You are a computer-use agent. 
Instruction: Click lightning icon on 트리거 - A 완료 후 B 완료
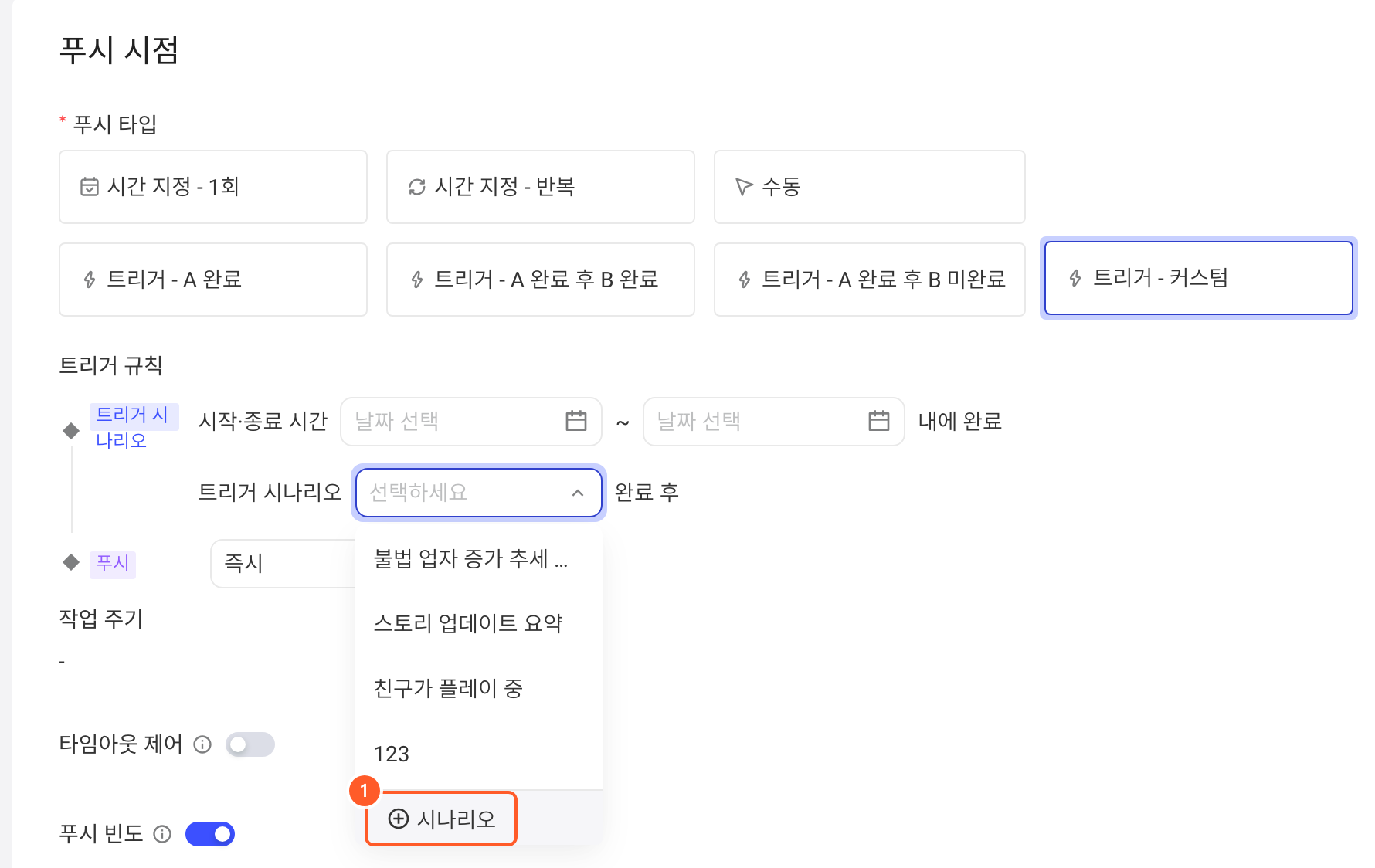417,280
